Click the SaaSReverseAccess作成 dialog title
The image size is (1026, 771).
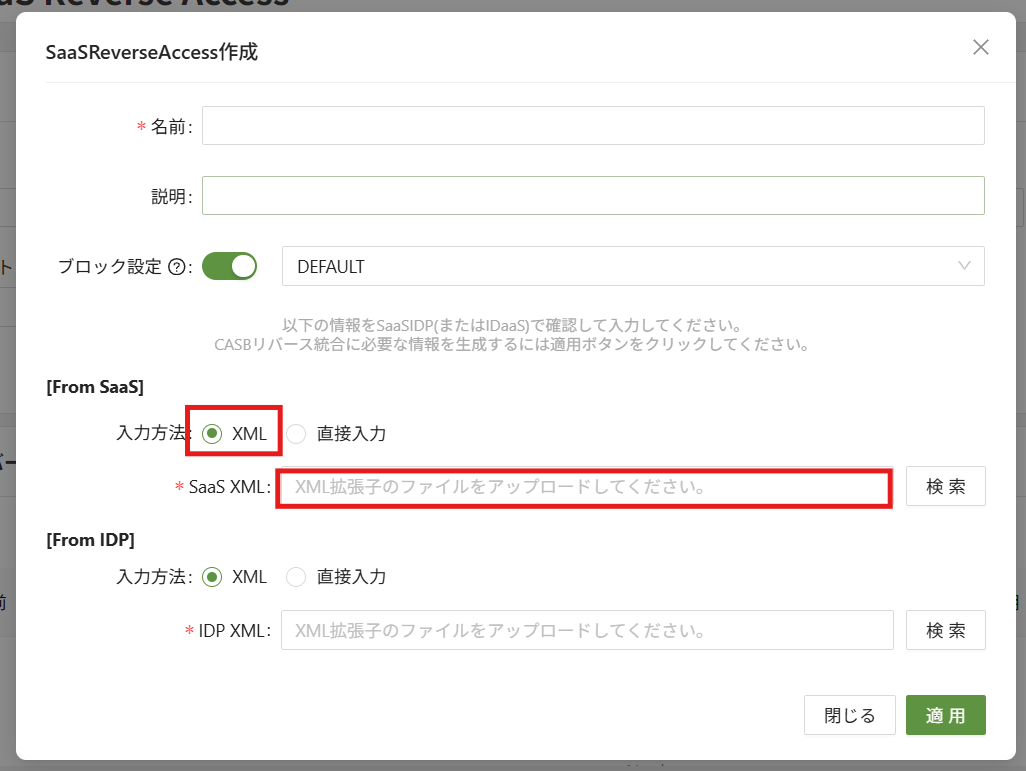point(152,52)
